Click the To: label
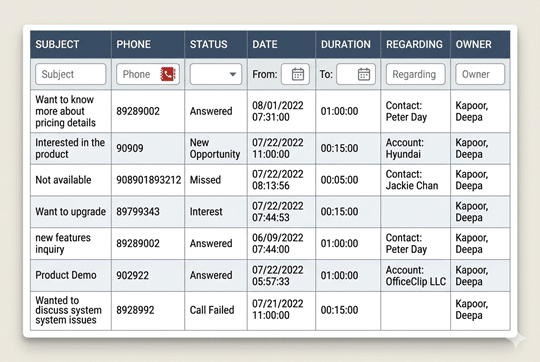Image resolution: width=540 pixels, height=362 pixels. tap(326, 74)
